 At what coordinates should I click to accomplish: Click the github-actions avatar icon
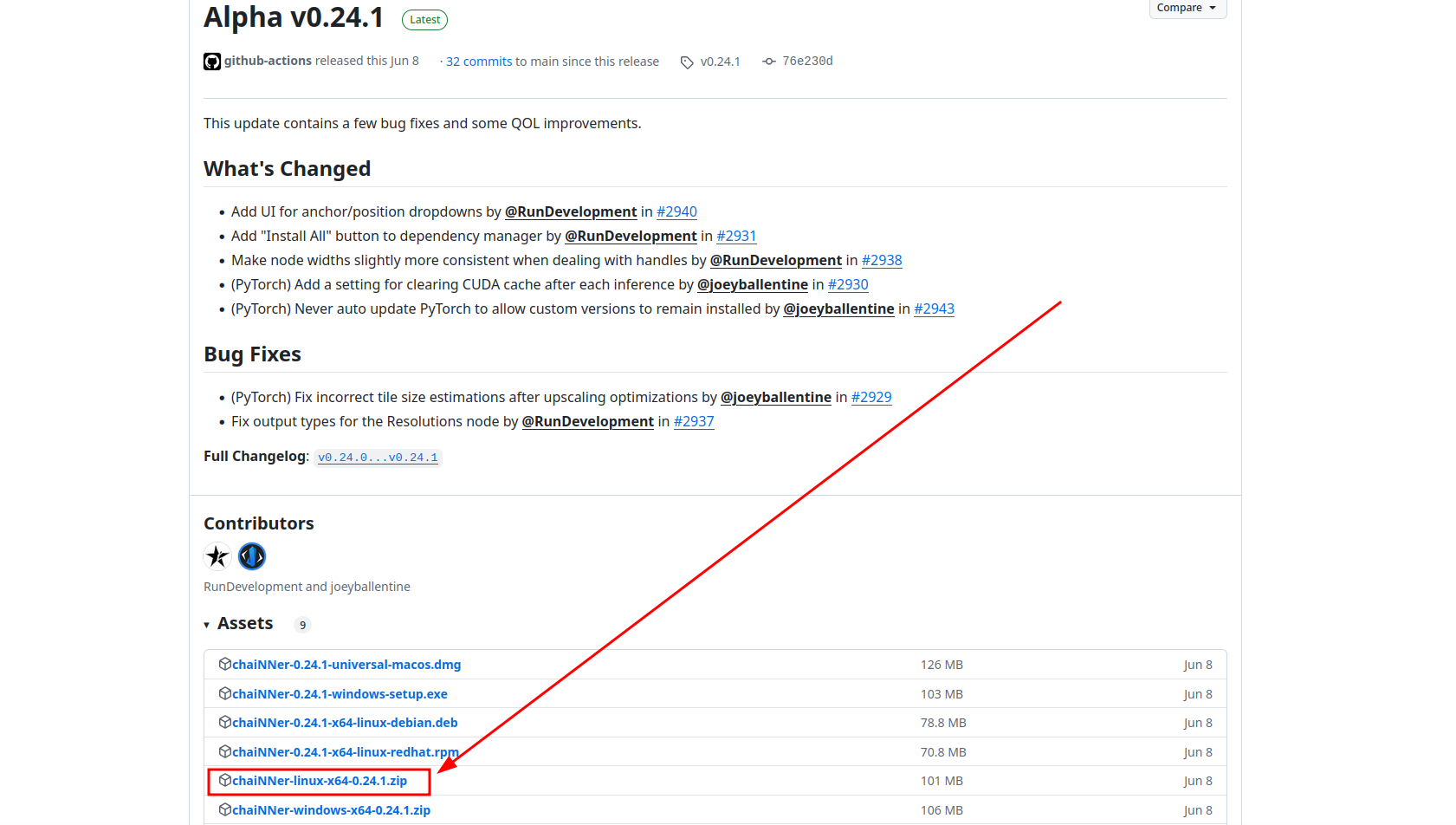[212, 62]
